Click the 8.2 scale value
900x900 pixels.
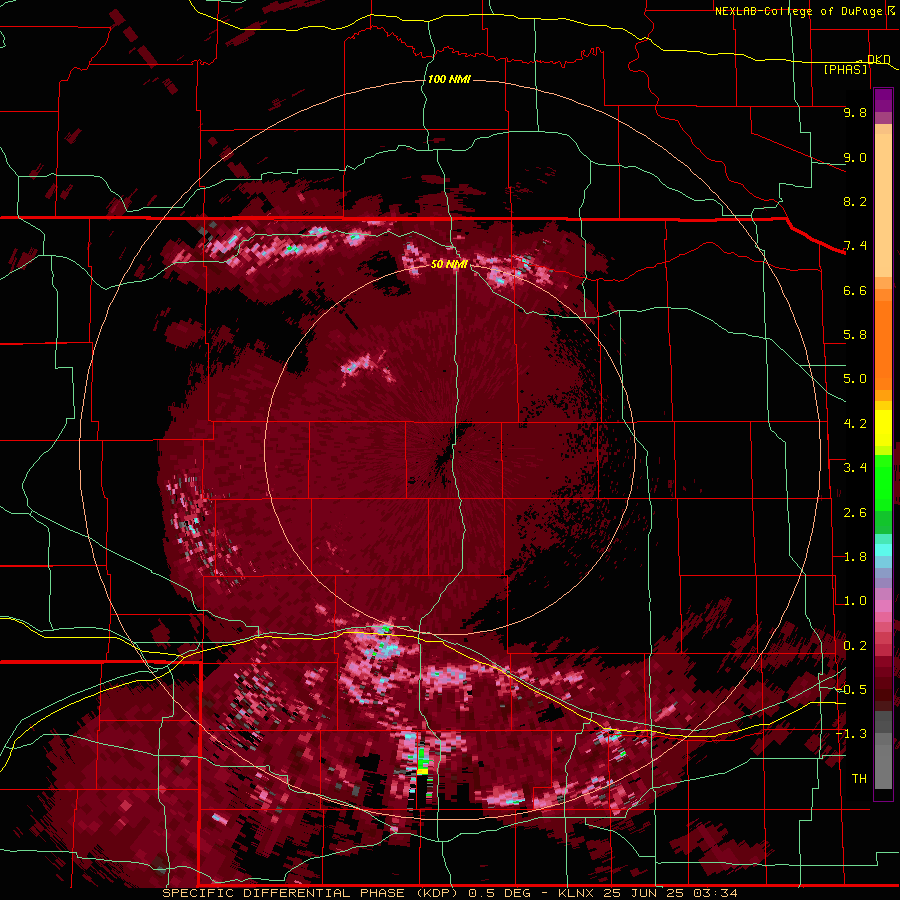[x=855, y=201]
